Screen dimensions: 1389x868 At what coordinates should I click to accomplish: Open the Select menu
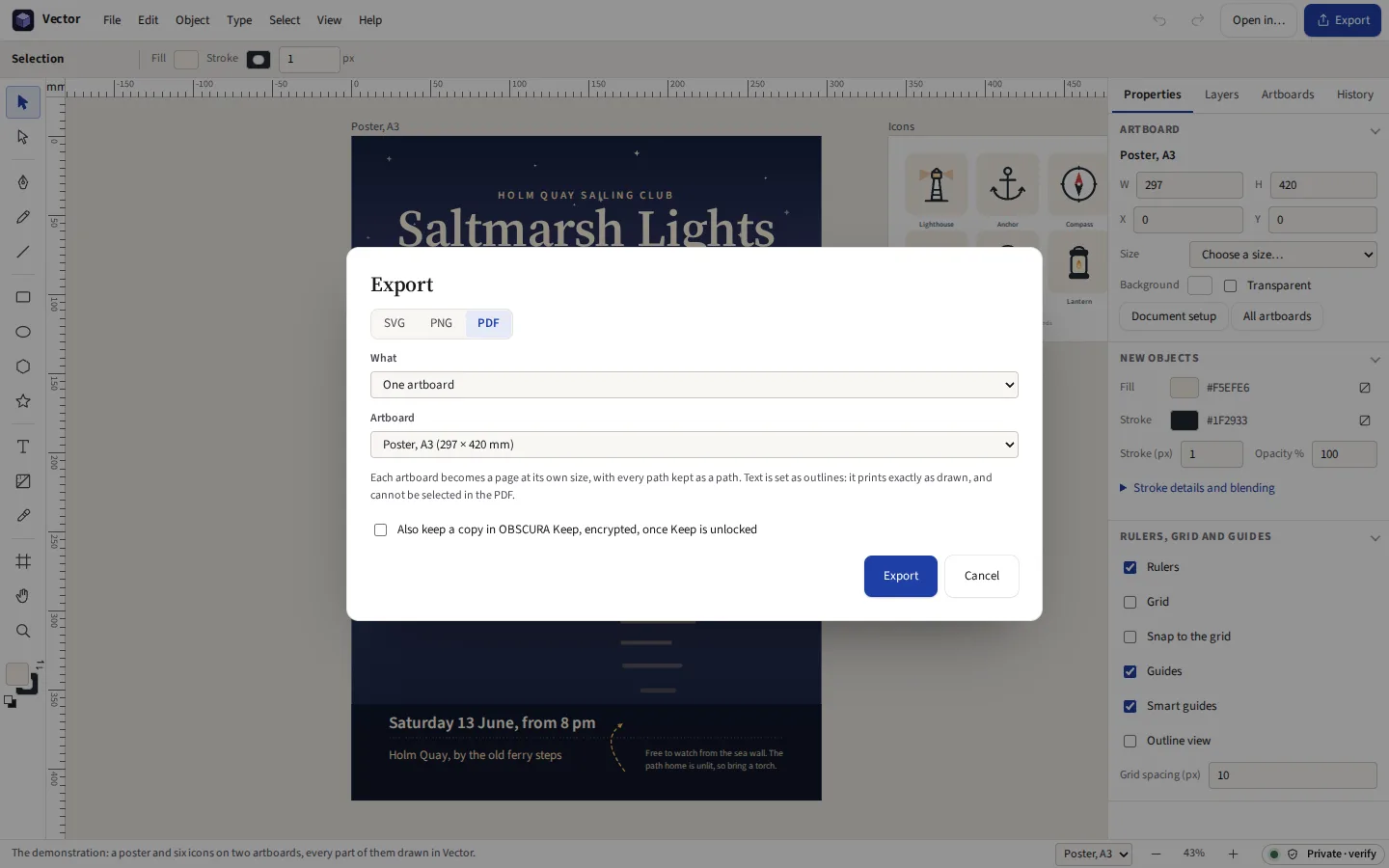tap(285, 20)
